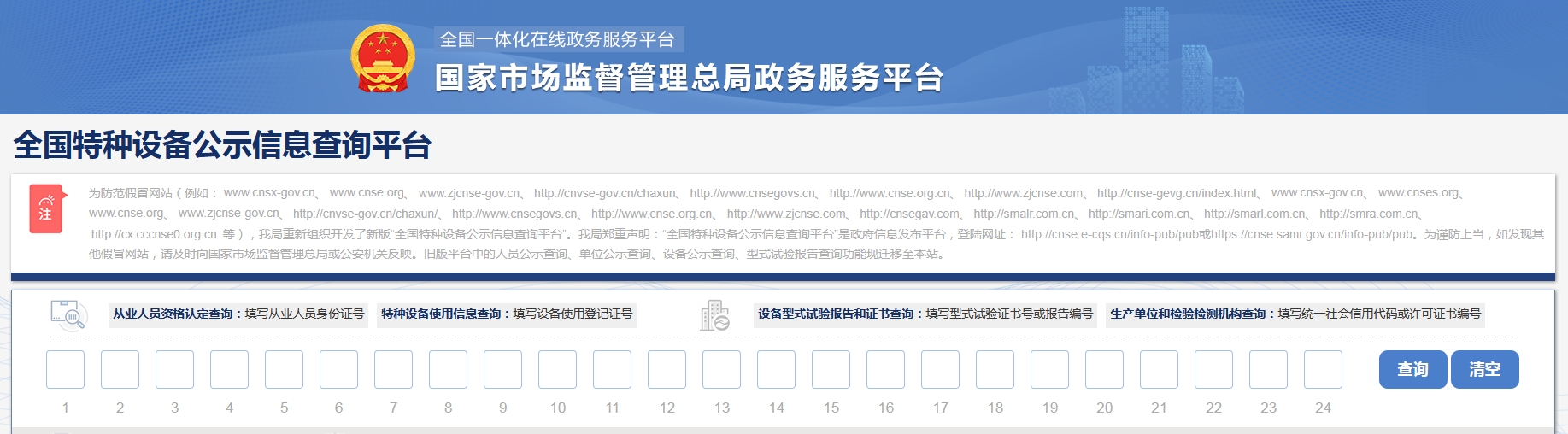Click the national emblem logo

383,59
